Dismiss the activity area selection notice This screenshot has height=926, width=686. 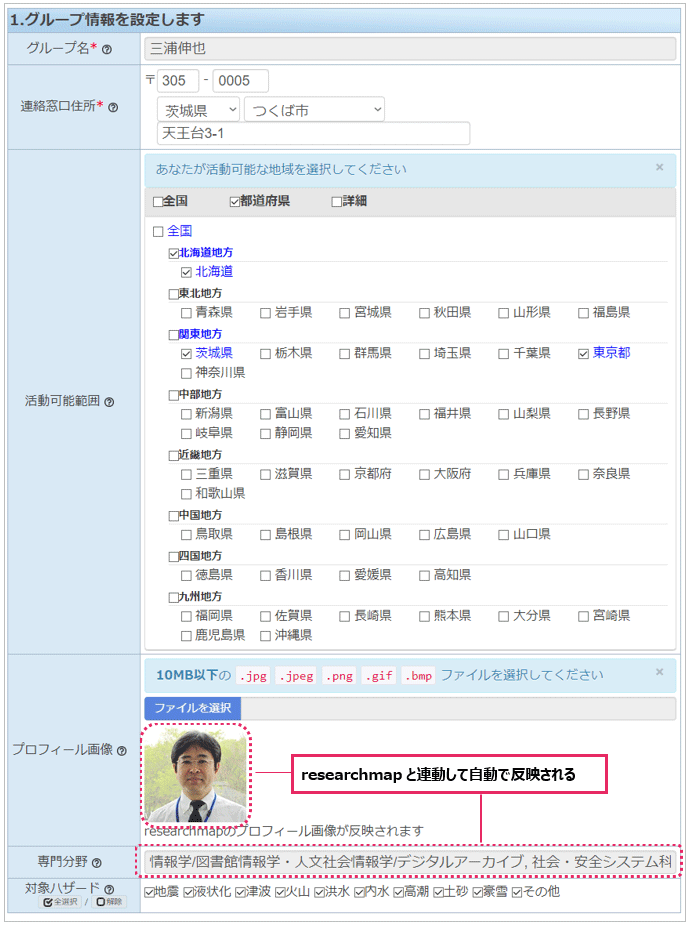tap(659, 168)
